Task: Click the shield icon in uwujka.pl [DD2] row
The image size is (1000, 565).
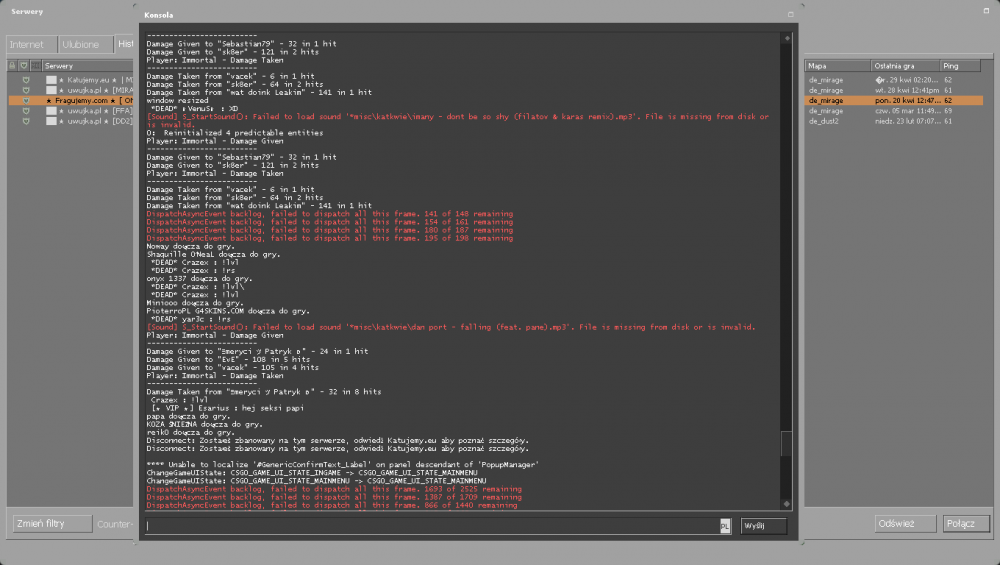Action: [26, 121]
